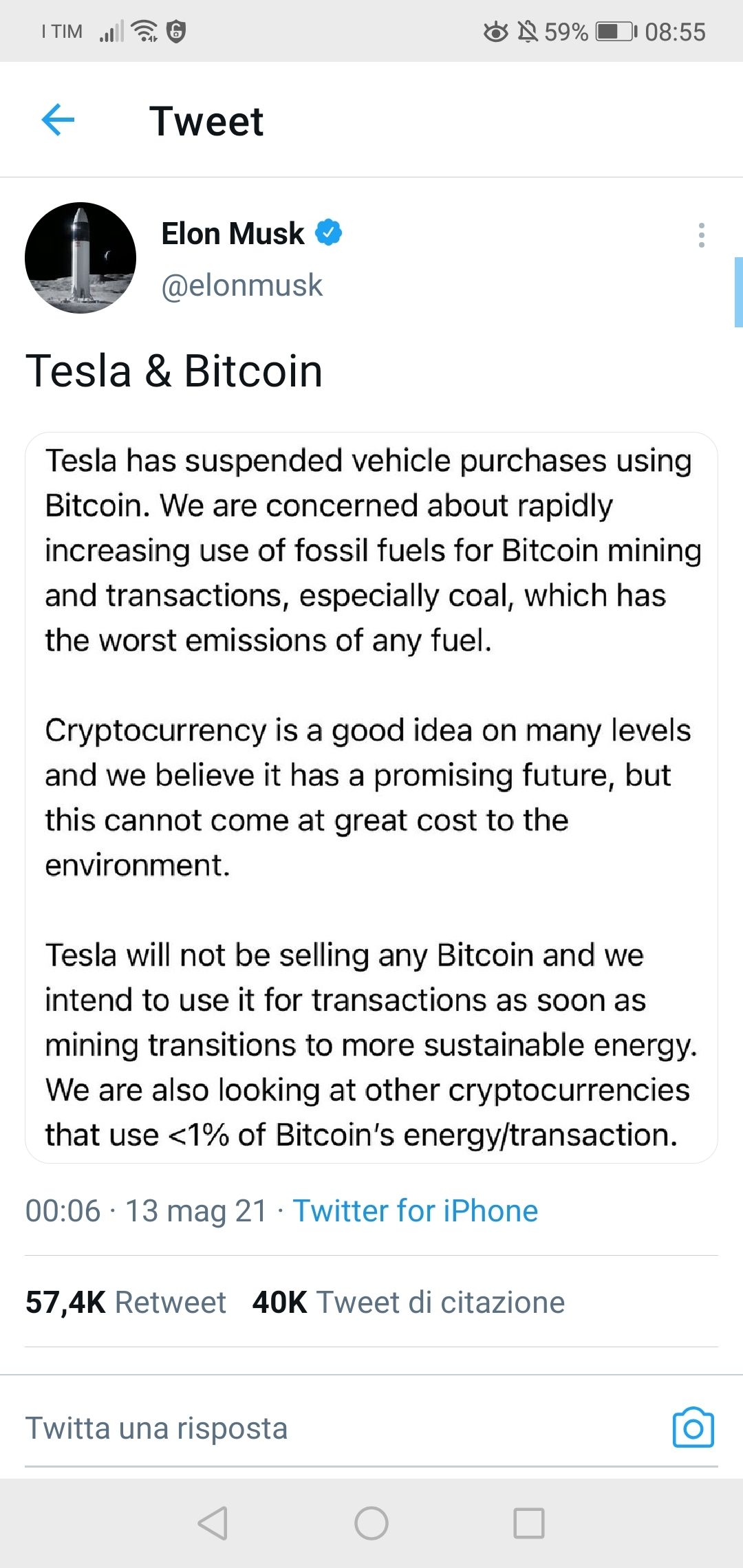Tap the Android home circle button

pos(371,1523)
